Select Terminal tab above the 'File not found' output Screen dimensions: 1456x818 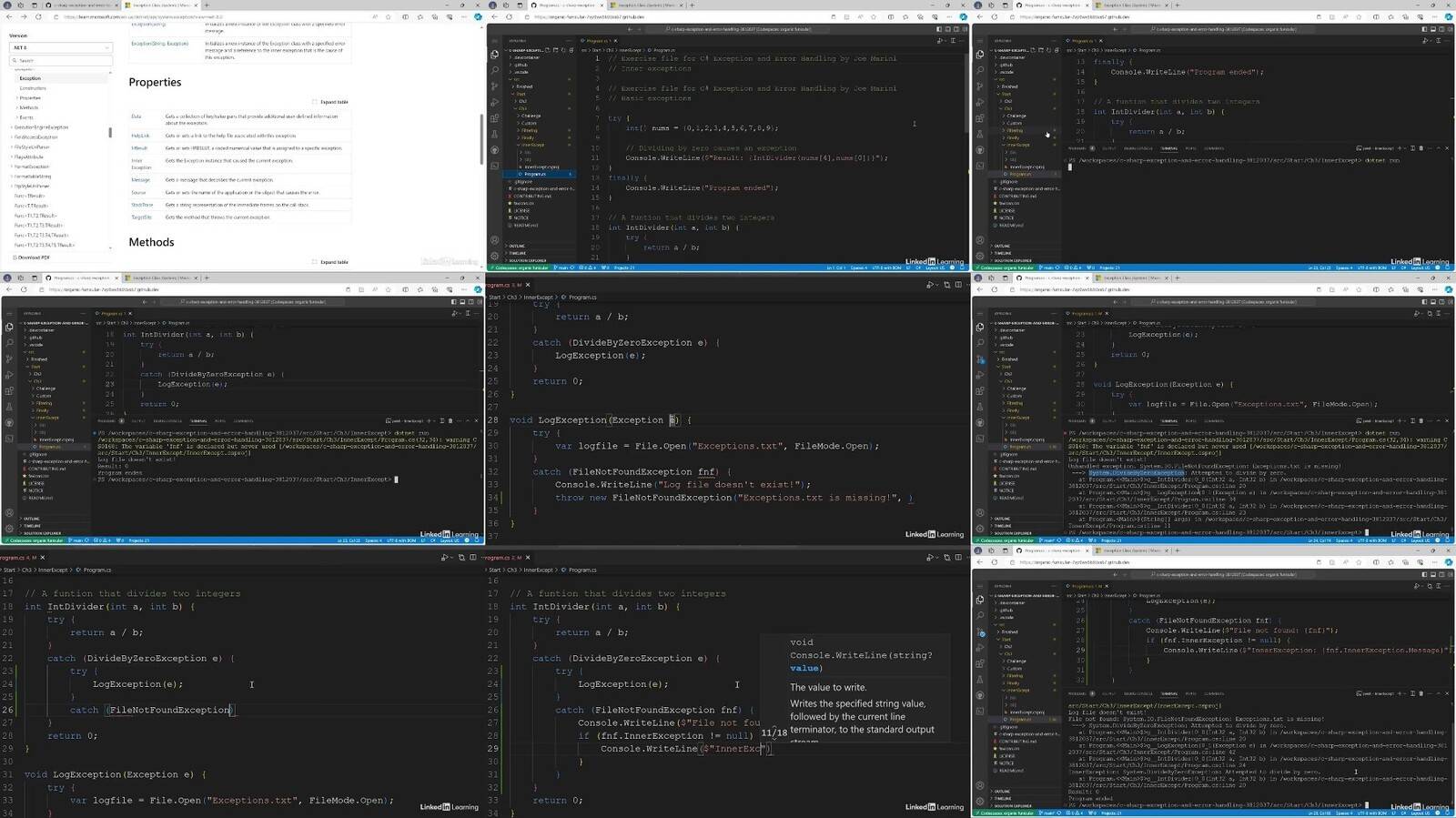tap(1169, 693)
